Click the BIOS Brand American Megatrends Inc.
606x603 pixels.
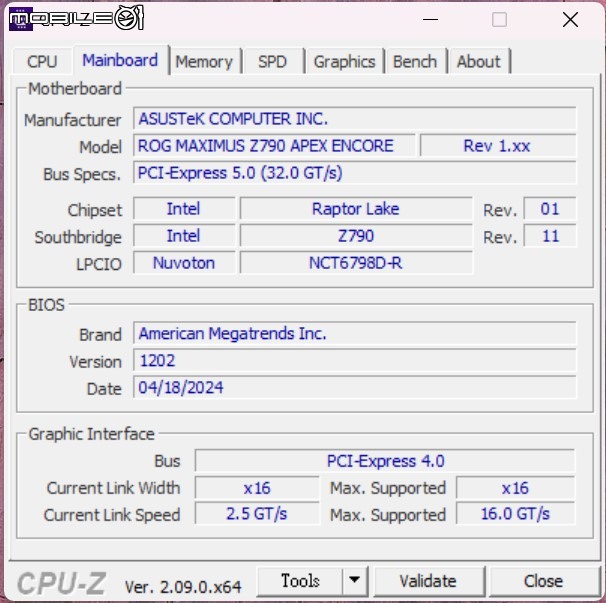[354, 333]
